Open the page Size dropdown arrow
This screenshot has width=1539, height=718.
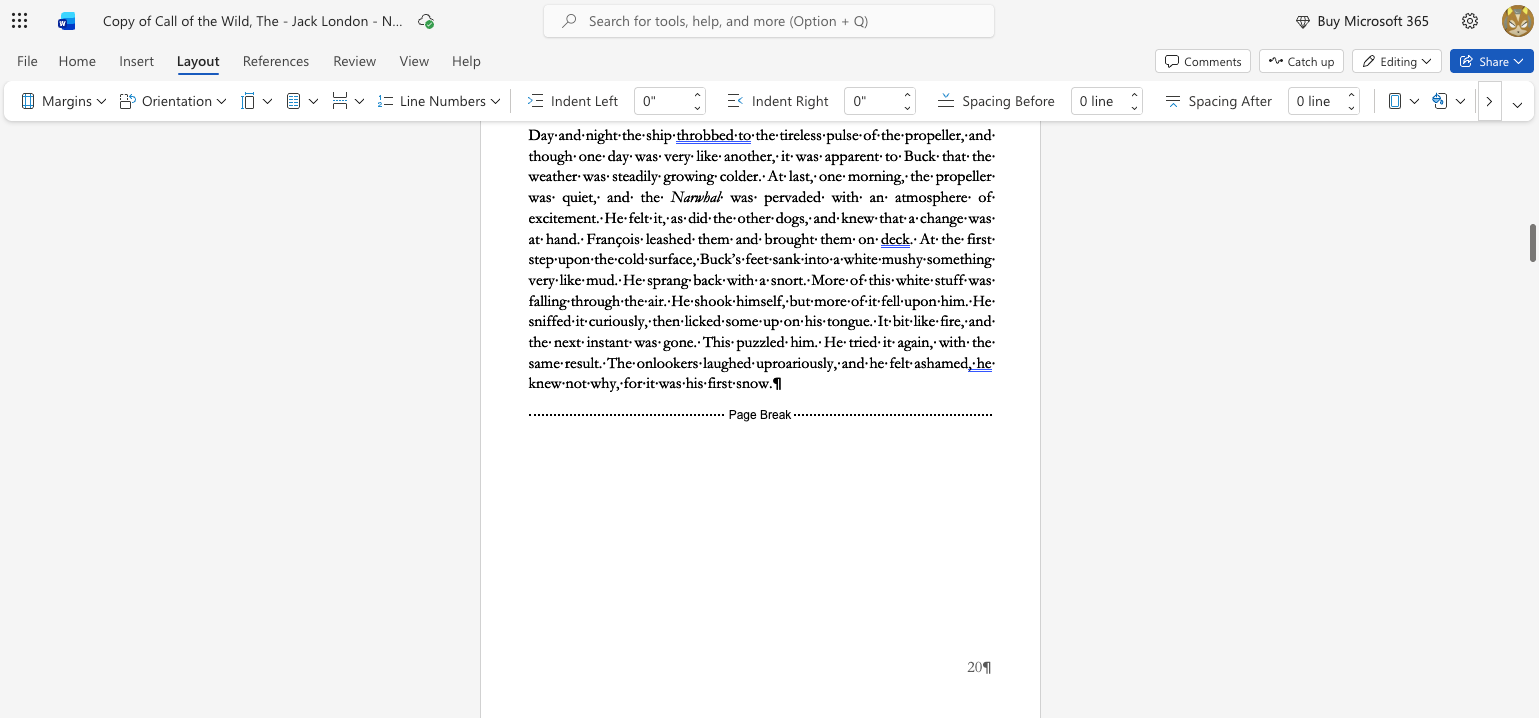click(x=267, y=101)
